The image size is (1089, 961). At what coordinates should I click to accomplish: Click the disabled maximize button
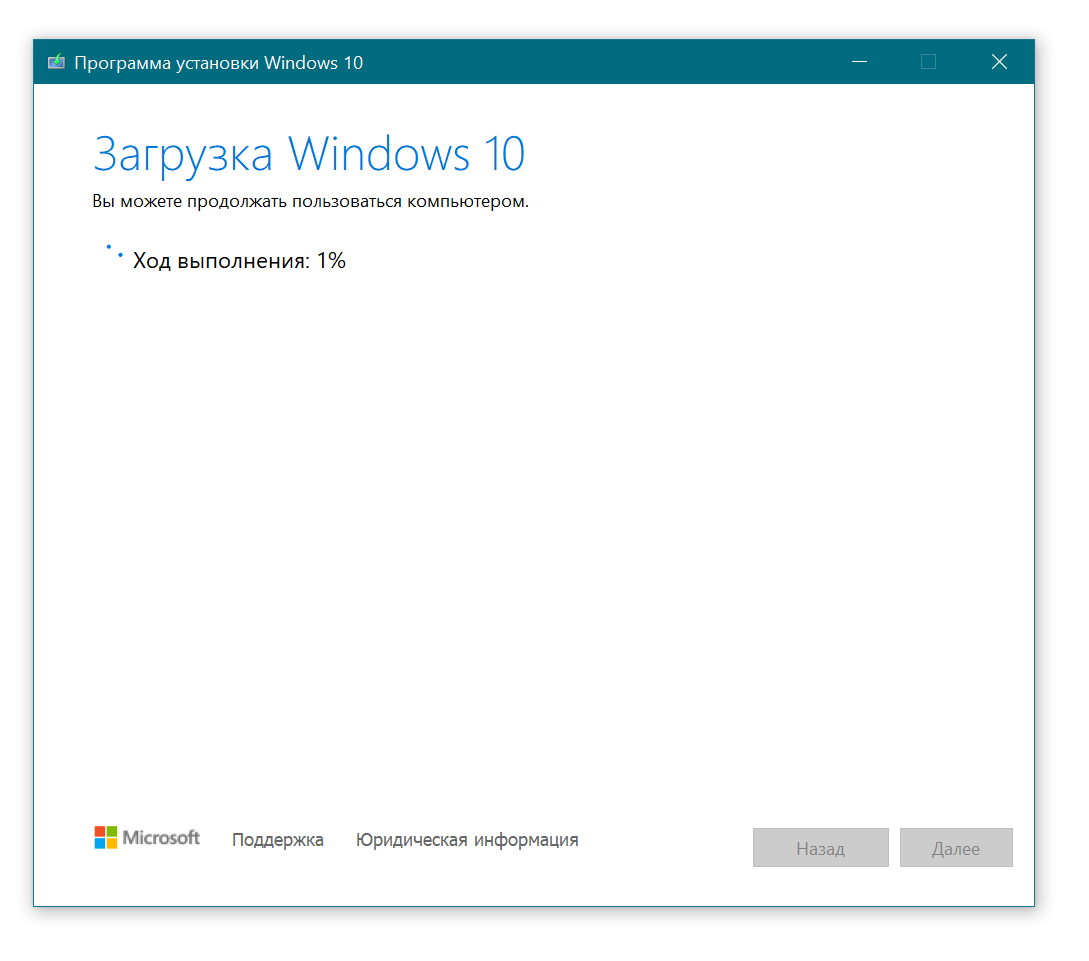coord(929,62)
